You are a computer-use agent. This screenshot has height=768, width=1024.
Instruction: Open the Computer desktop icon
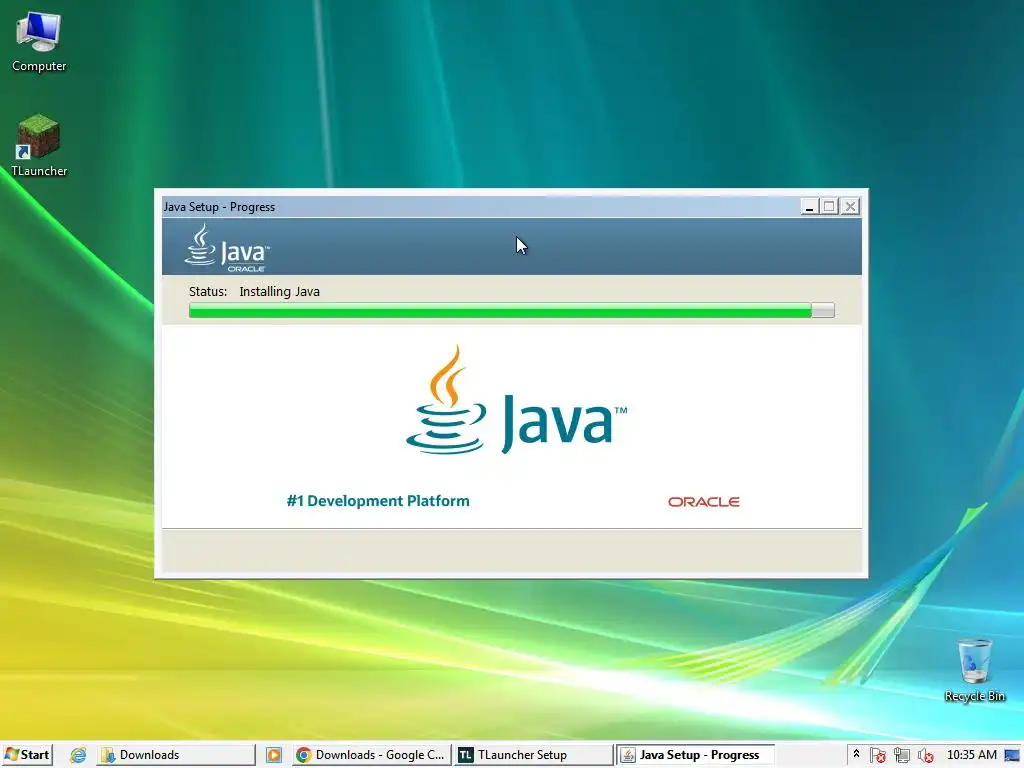pos(39,42)
